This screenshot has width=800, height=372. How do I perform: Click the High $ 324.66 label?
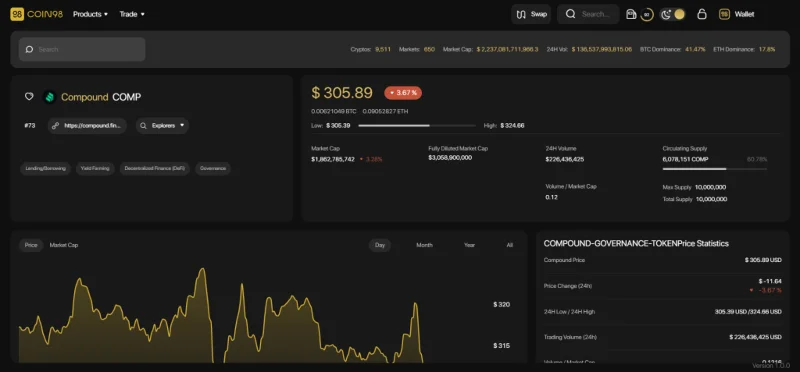504,126
